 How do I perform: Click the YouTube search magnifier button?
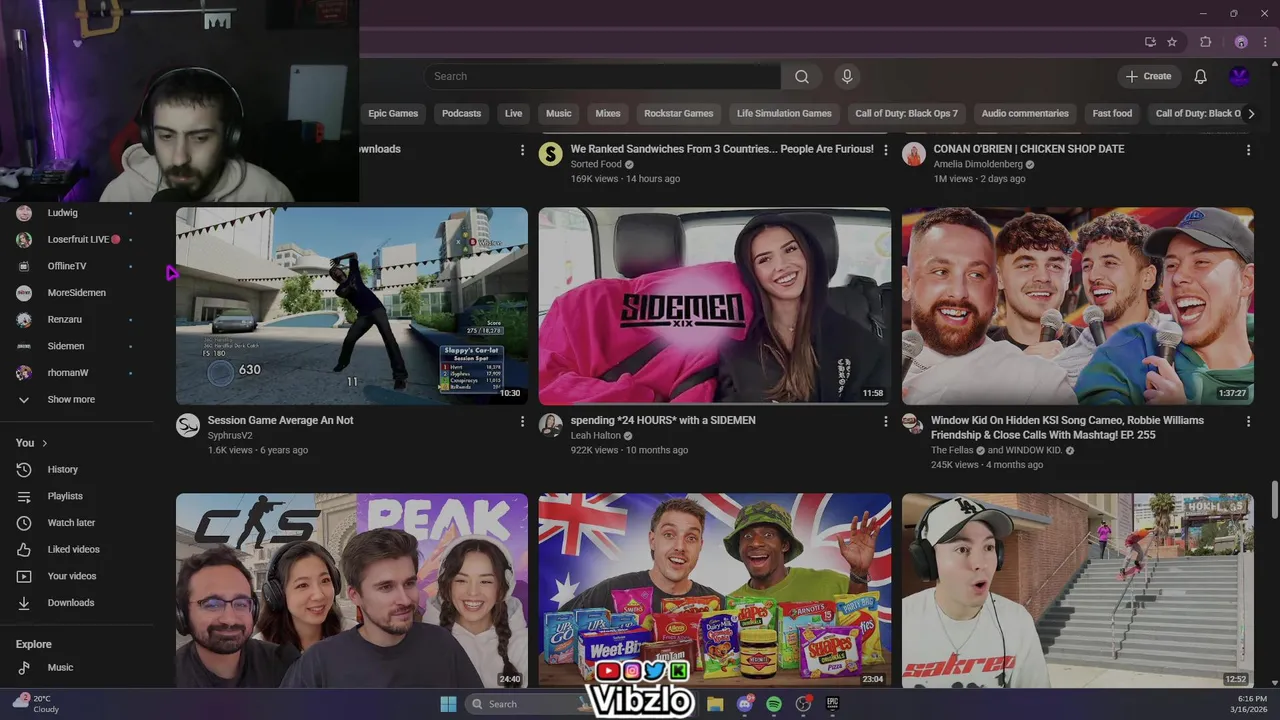(802, 77)
